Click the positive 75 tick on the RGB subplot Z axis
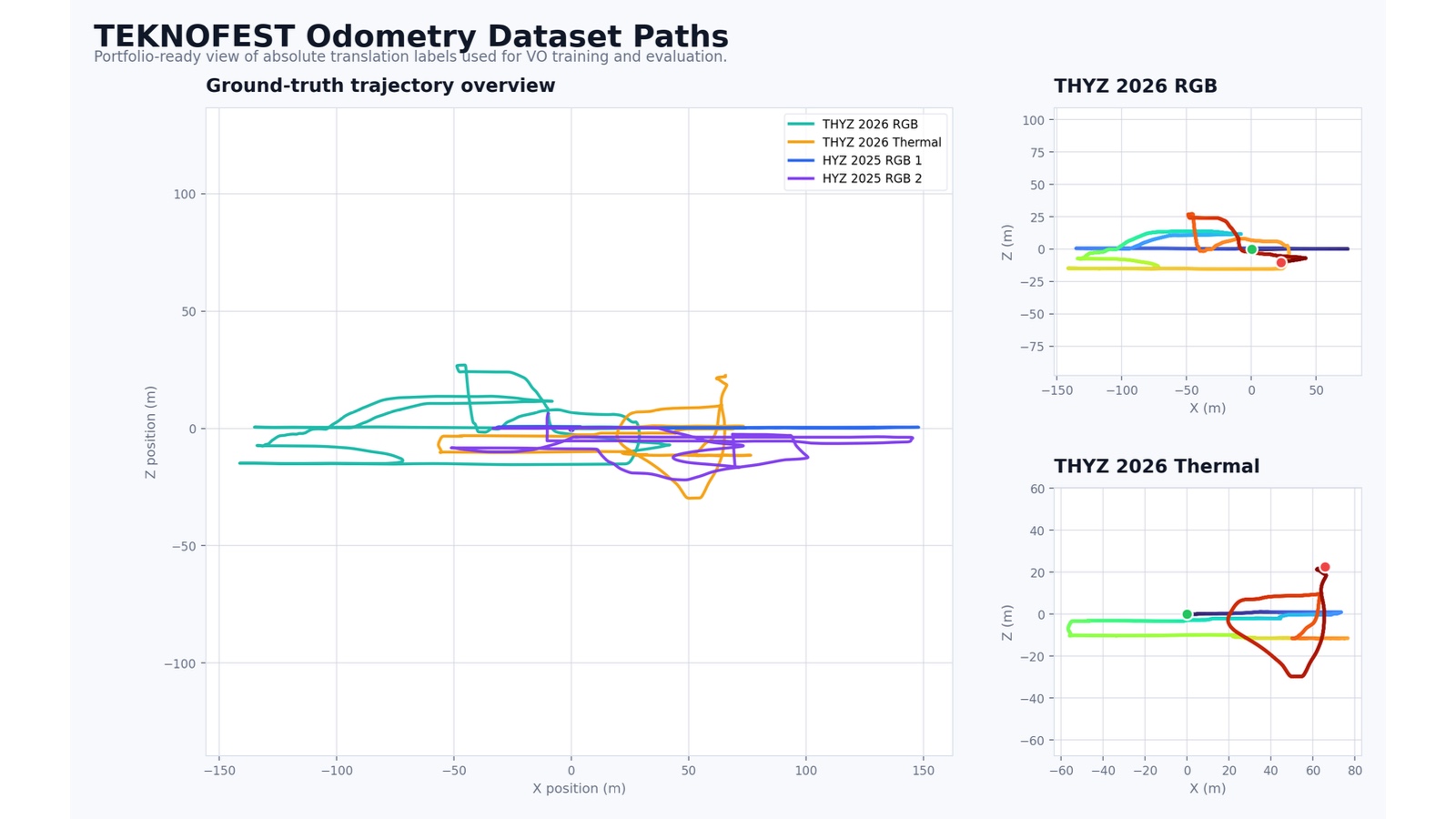The image size is (1456, 819). pos(1037,153)
